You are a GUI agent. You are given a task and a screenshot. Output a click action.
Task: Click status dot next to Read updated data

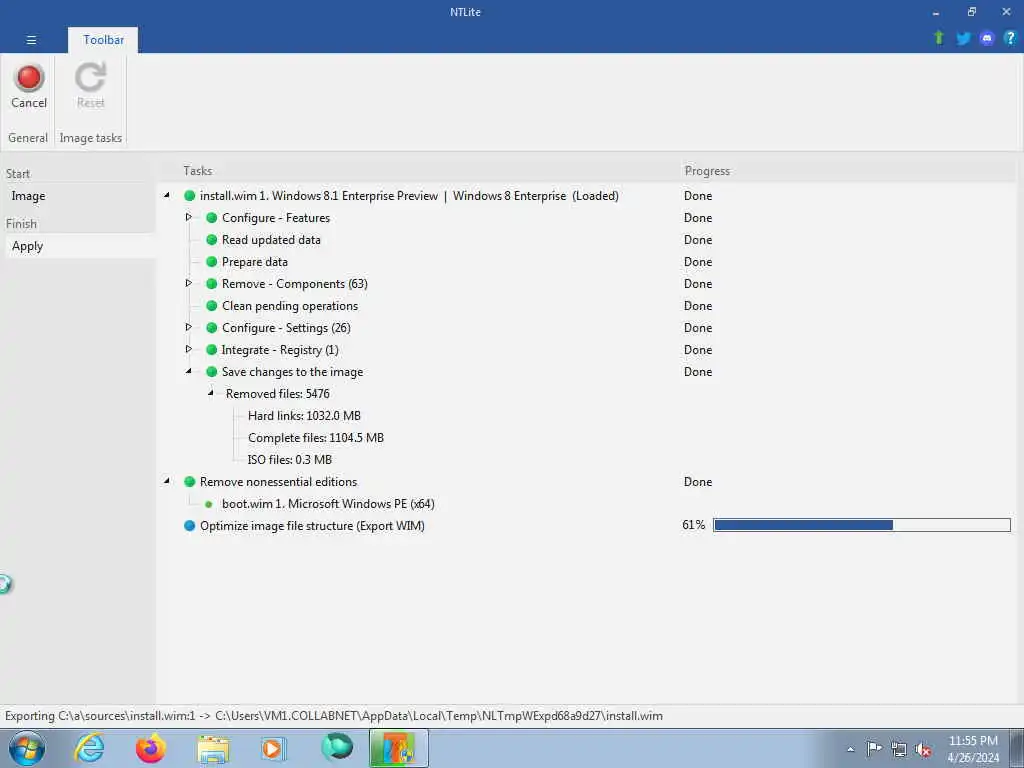pyautogui.click(x=212, y=240)
